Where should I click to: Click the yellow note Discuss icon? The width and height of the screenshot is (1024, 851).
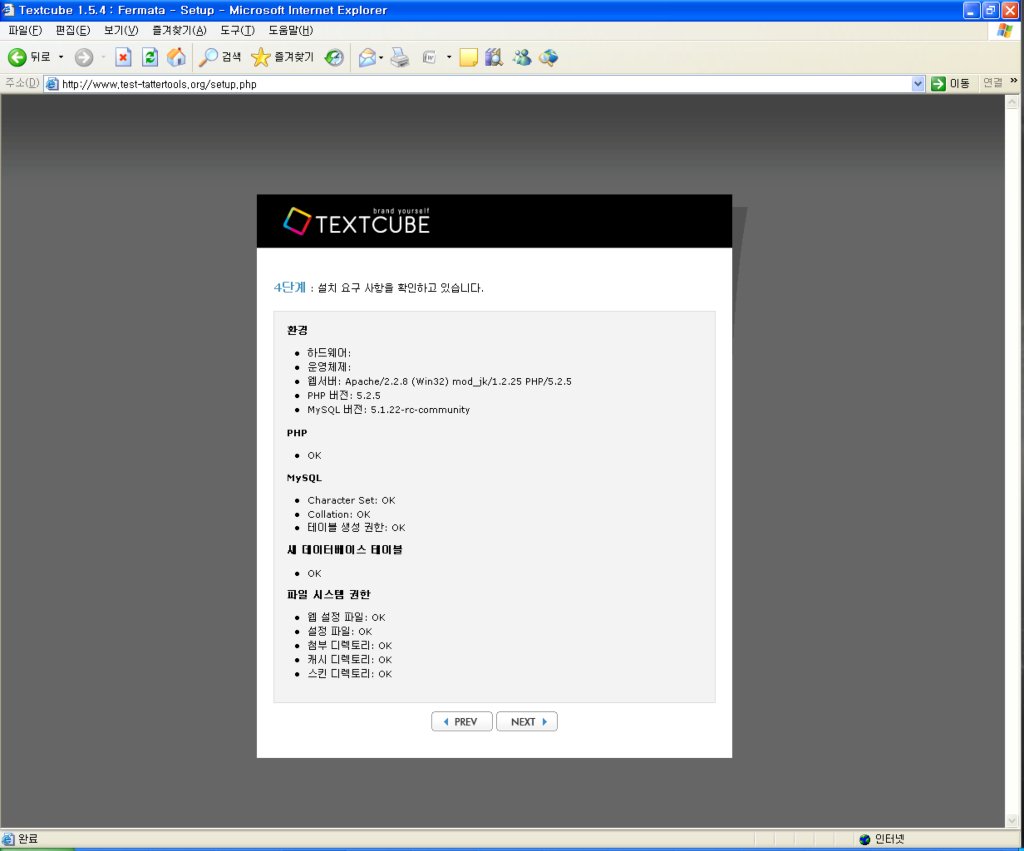[468, 57]
